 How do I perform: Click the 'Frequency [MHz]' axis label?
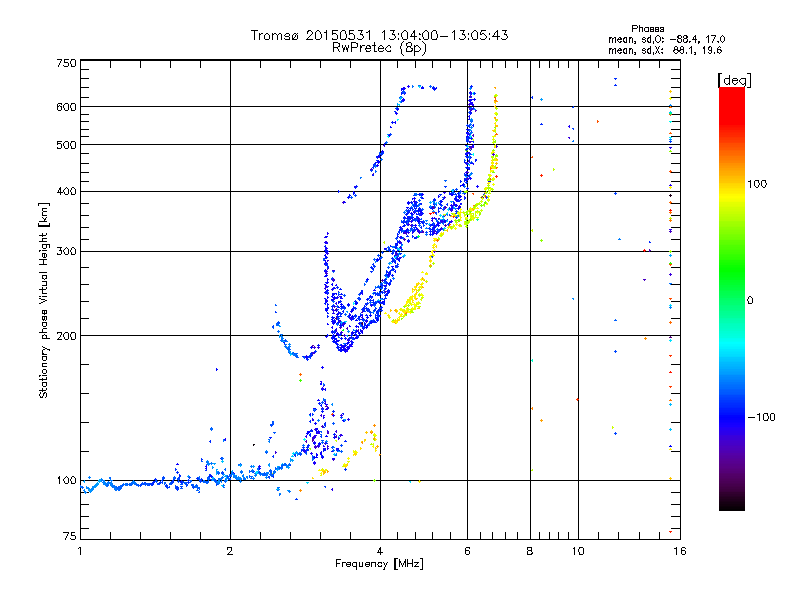pyautogui.click(x=379, y=564)
